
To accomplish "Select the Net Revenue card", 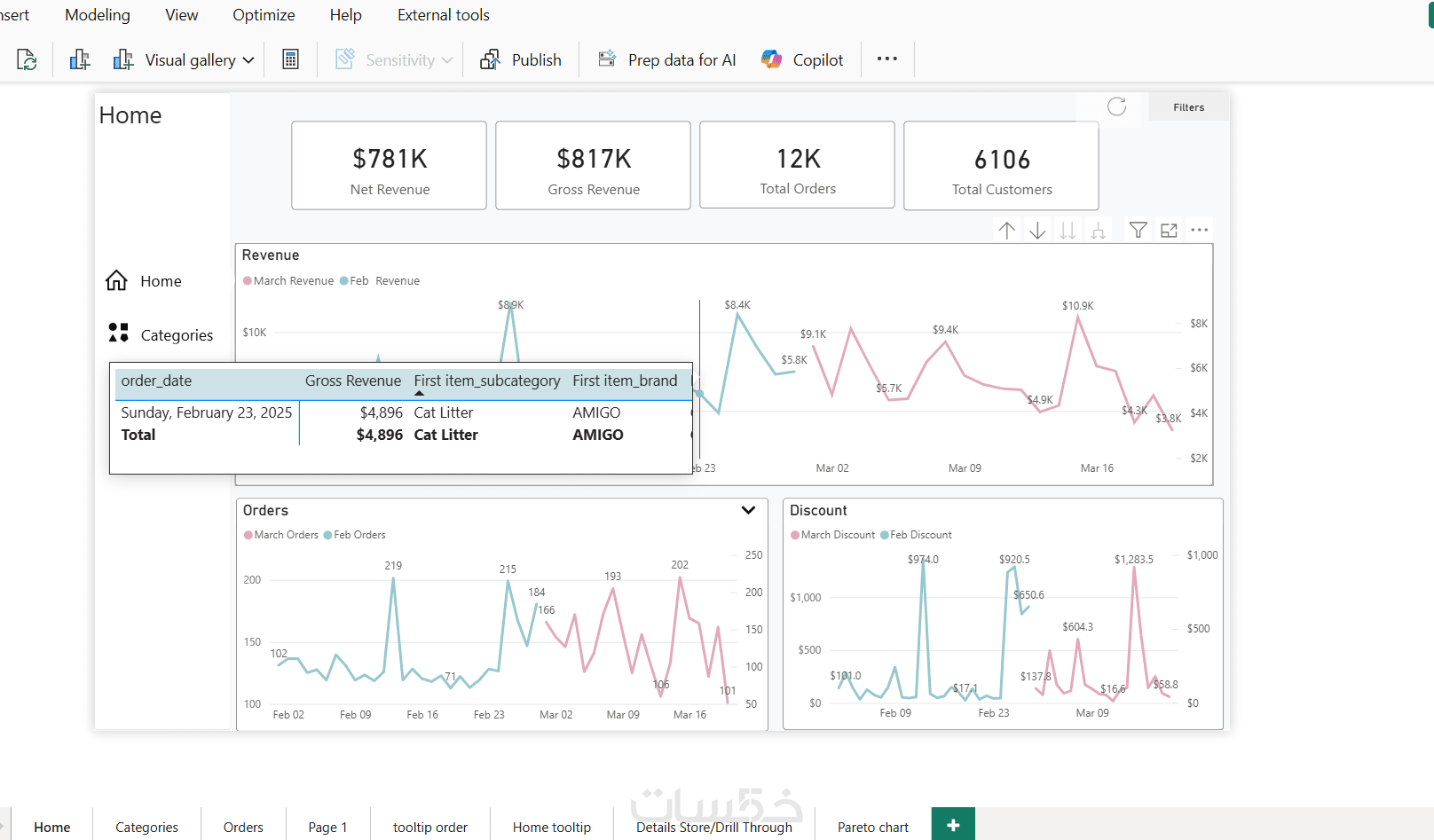I will tap(389, 166).
